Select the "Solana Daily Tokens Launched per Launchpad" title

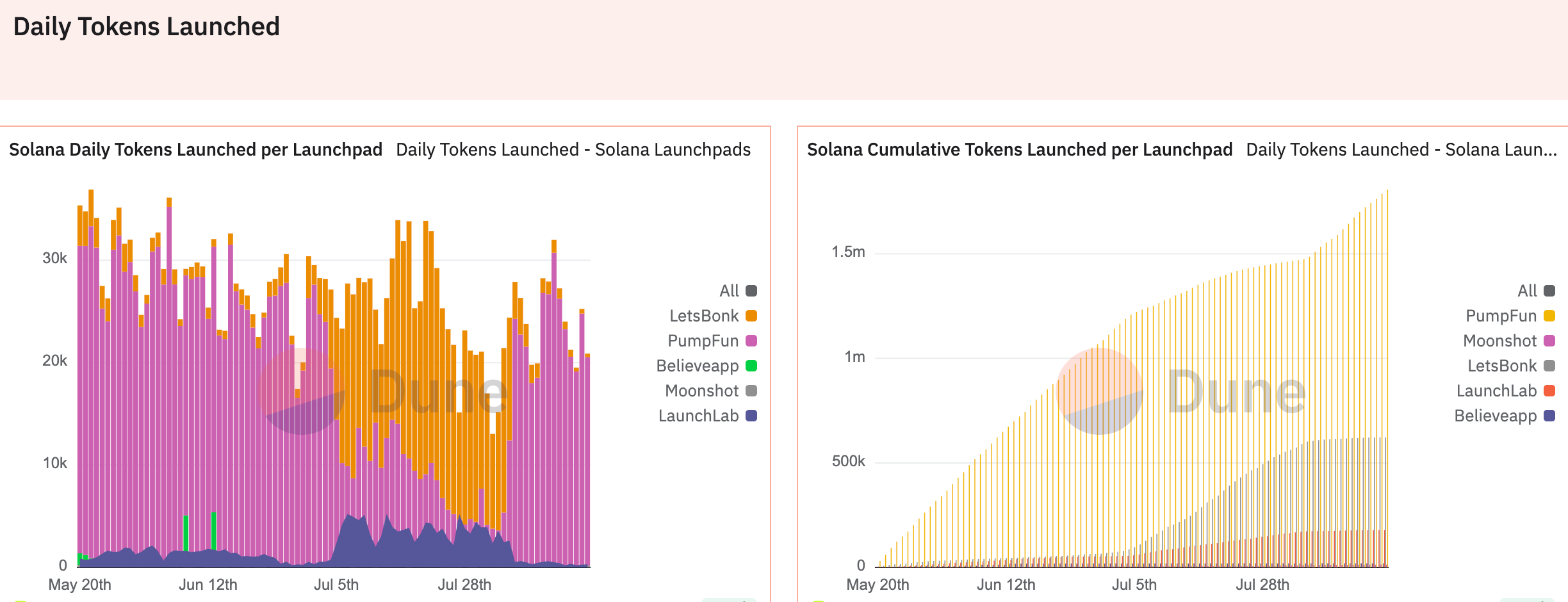coord(195,149)
